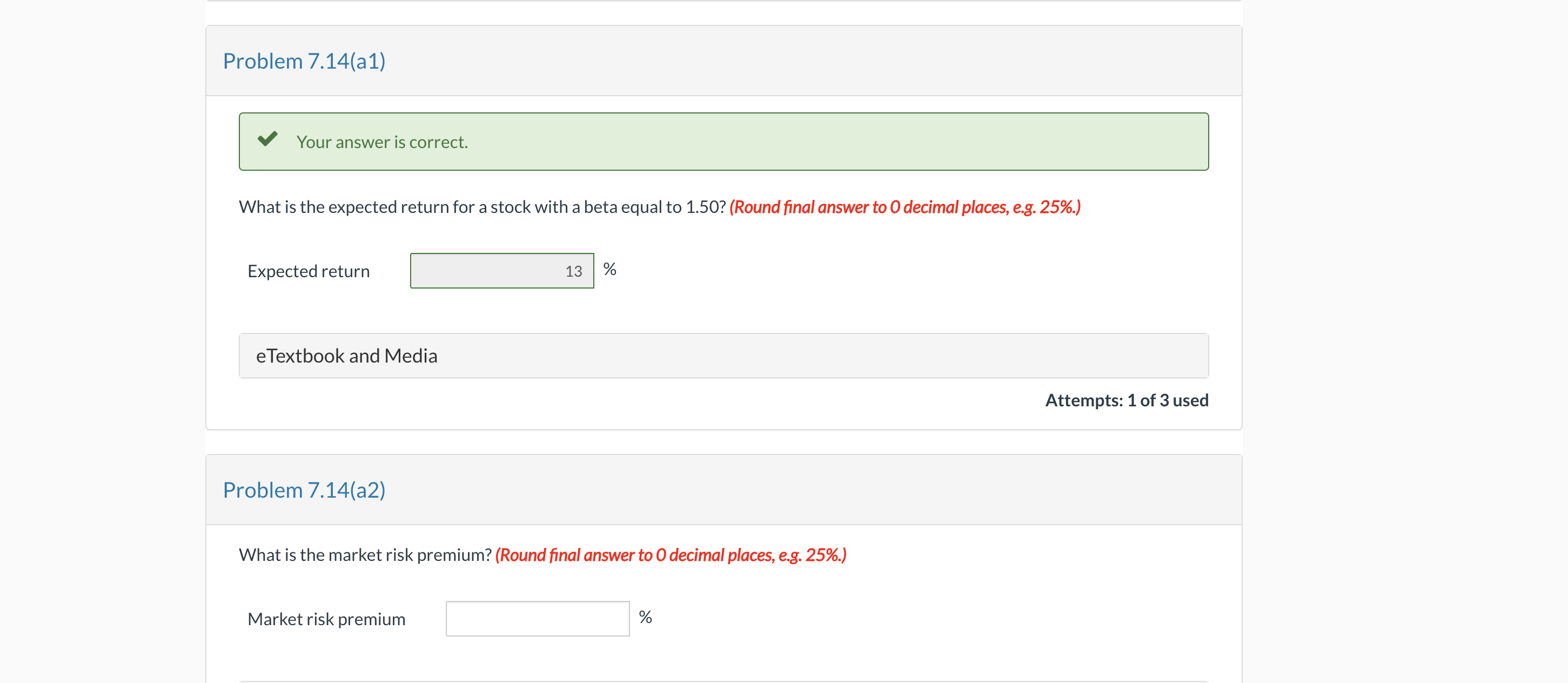Screen dimensions: 1568x683
Task: Select the answer value 13
Action: coord(574,271)
